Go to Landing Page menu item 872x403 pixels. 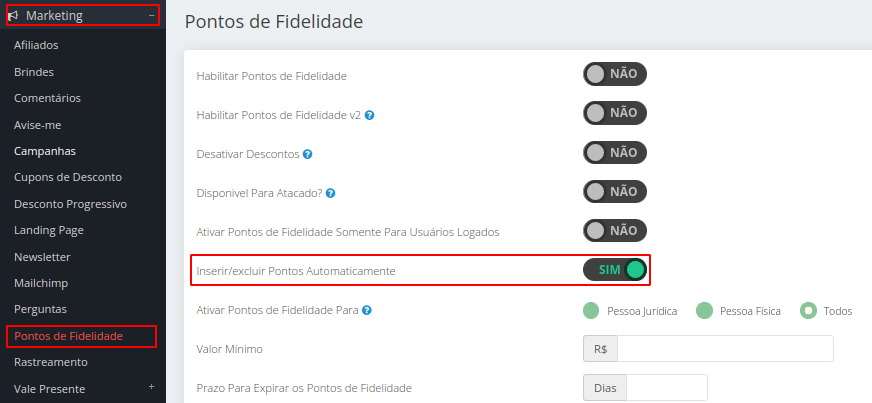(x=49, y=230)
